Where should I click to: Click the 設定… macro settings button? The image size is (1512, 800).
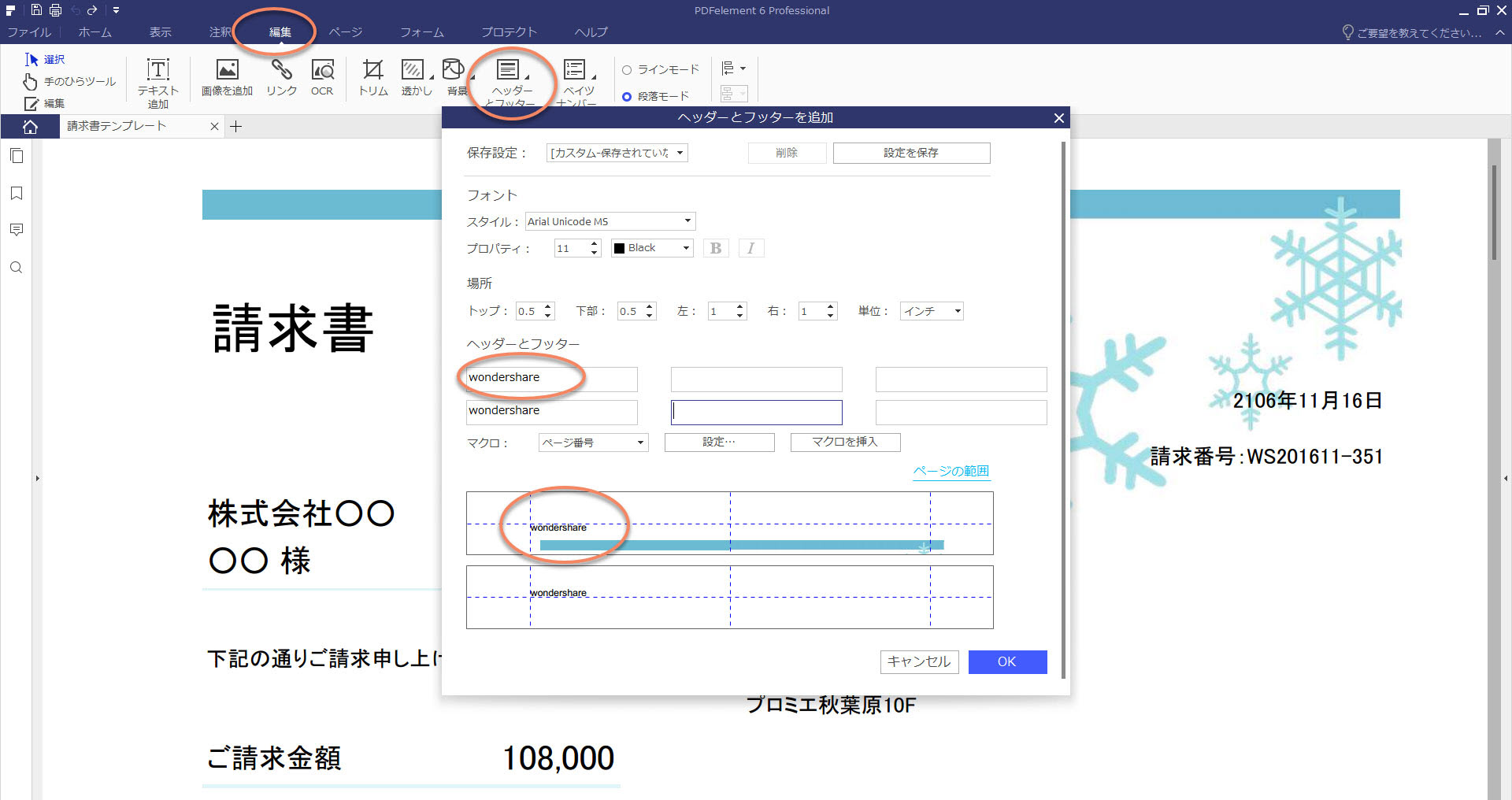pyautogui.click(x=719, y=442)
